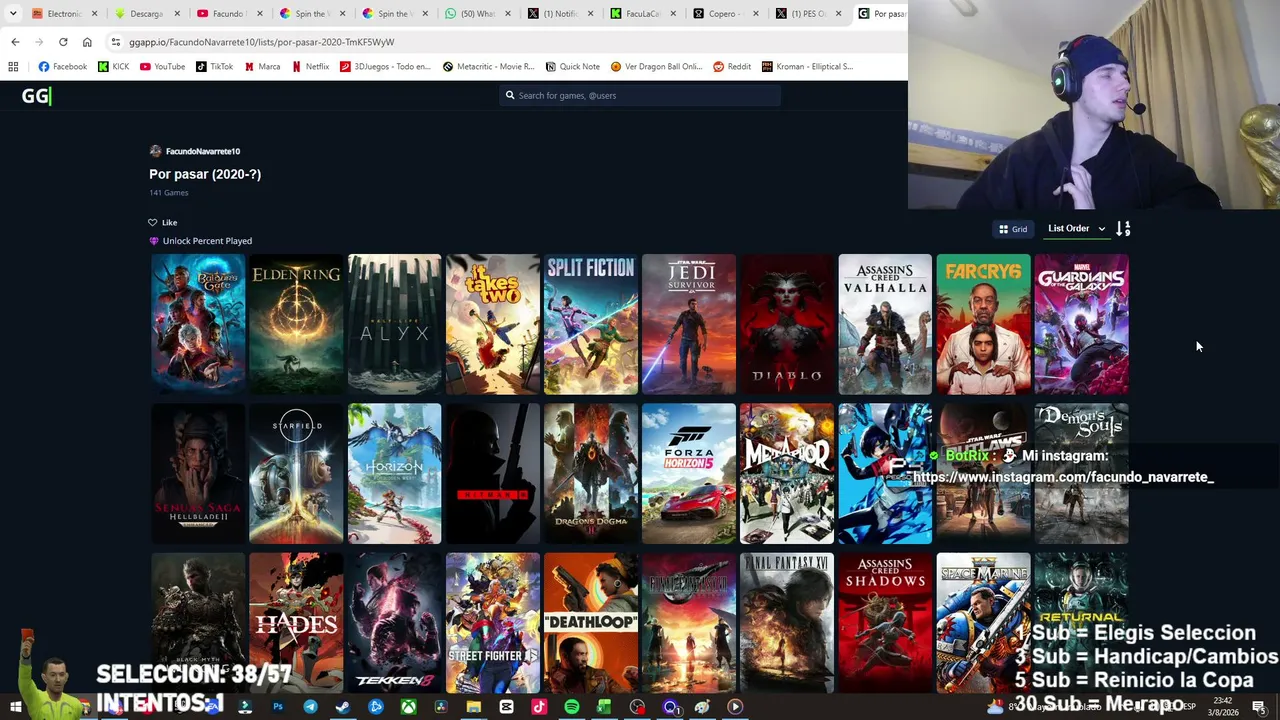The height and width of the screenshot is (720, 1280).
Task: Open the YouTube bookmark
Action: (162, 67)
